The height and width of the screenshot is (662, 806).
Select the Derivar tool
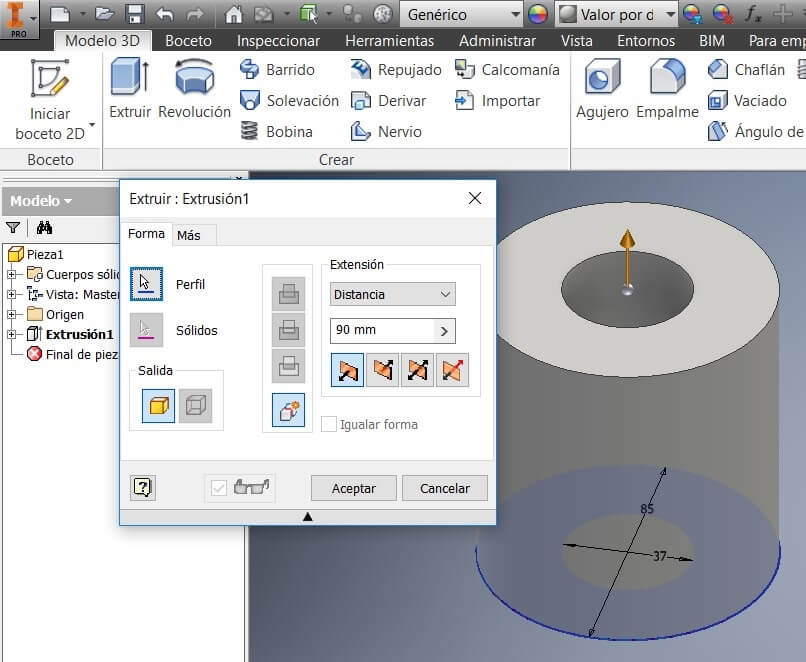[389, 100]
